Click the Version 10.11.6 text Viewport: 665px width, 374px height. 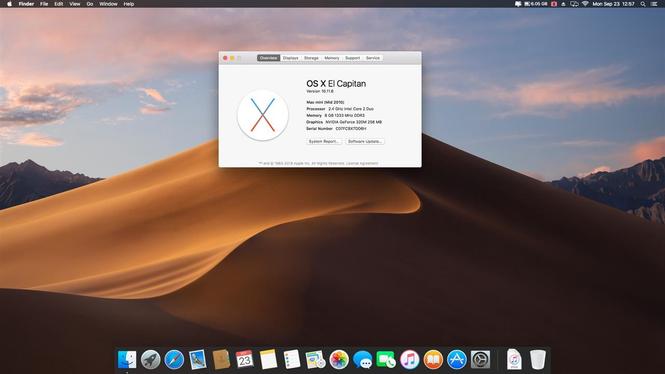[320, 91]
